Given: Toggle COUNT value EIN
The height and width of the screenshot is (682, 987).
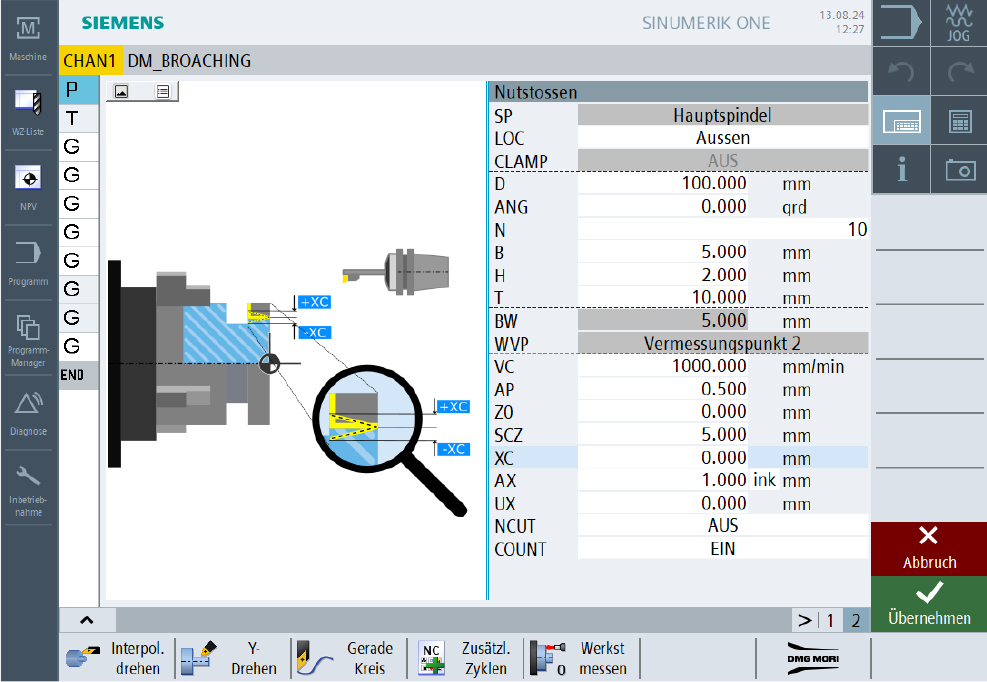Looking at the screenshot, I should pos(722,548).
